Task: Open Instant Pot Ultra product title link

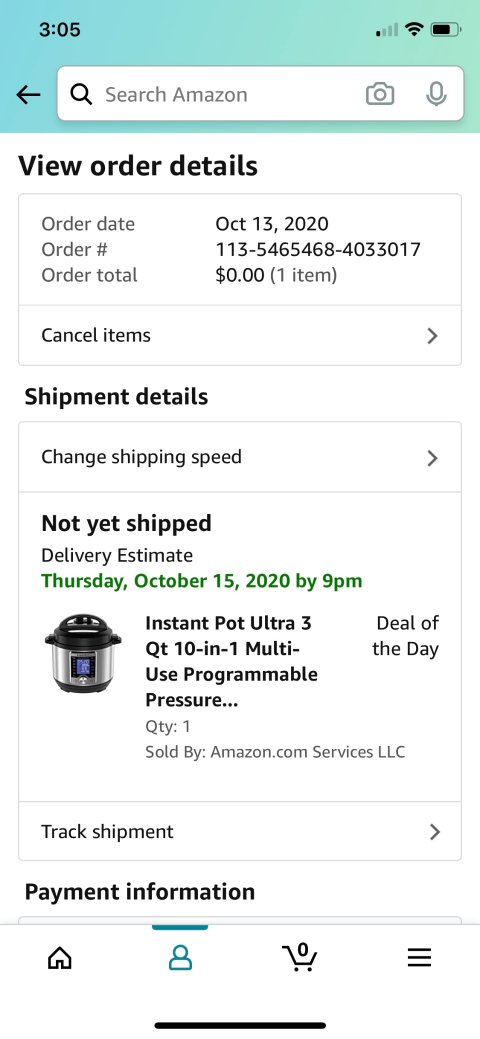Action: (231, 661)
